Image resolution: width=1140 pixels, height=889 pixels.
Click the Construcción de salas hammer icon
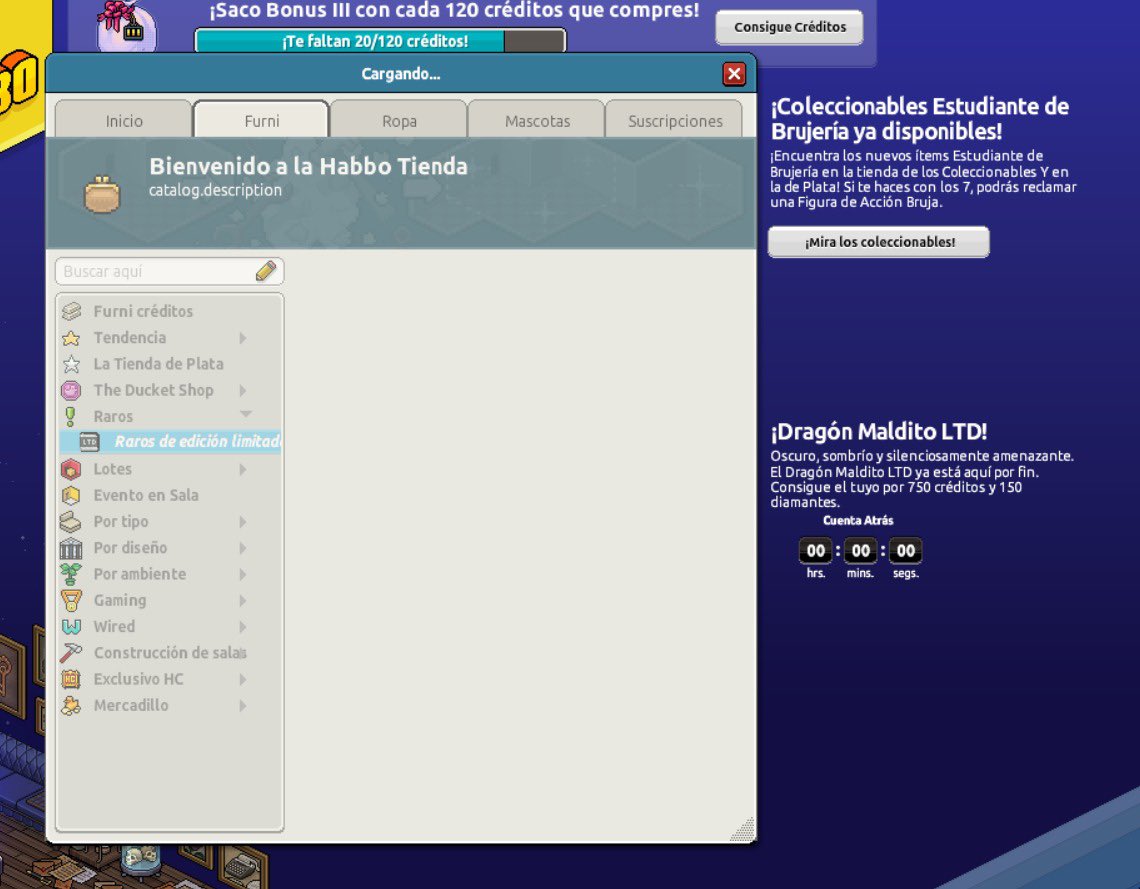point(71,653)
